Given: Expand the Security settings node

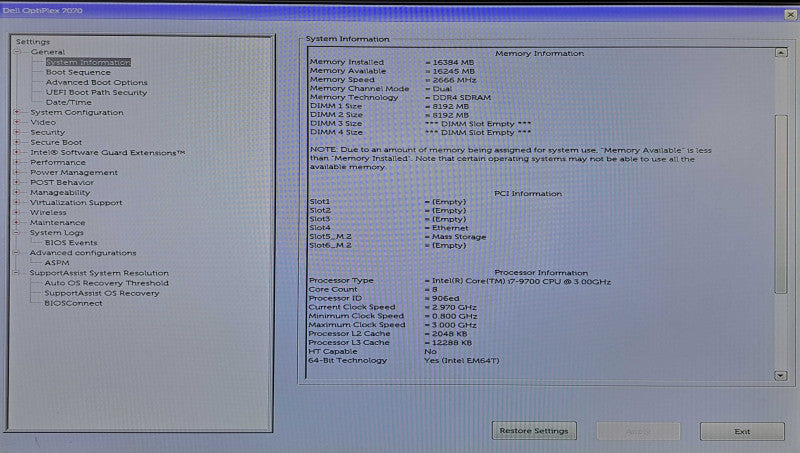Looking at the screenshot, I should coord(17,132).
